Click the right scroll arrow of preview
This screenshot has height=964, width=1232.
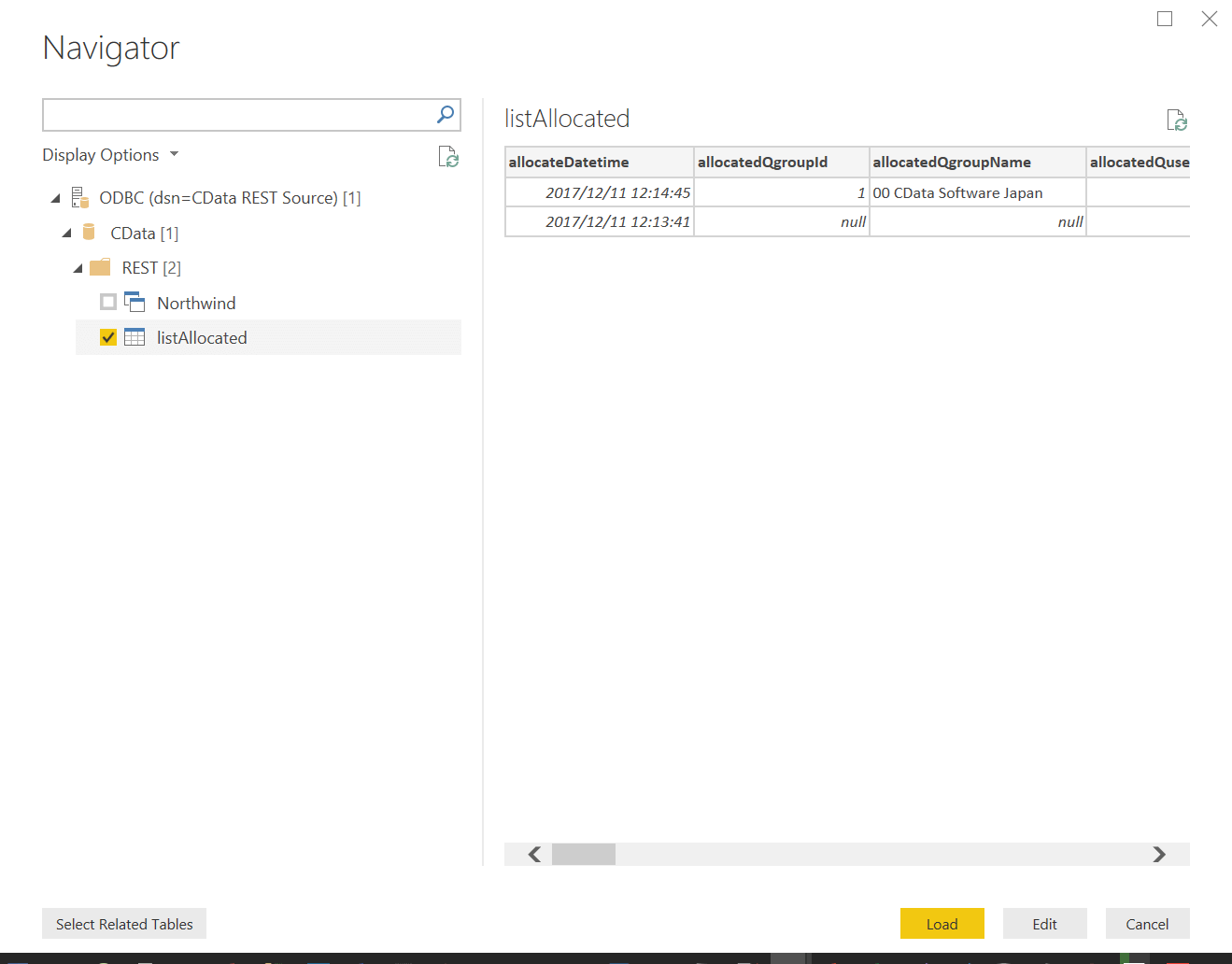1159,854
